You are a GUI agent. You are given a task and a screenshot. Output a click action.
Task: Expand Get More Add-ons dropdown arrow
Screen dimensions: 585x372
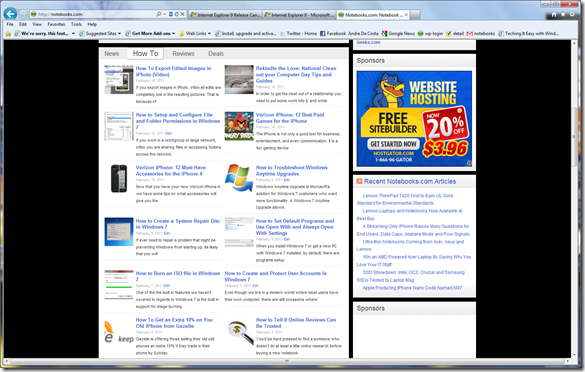(173, 34)
